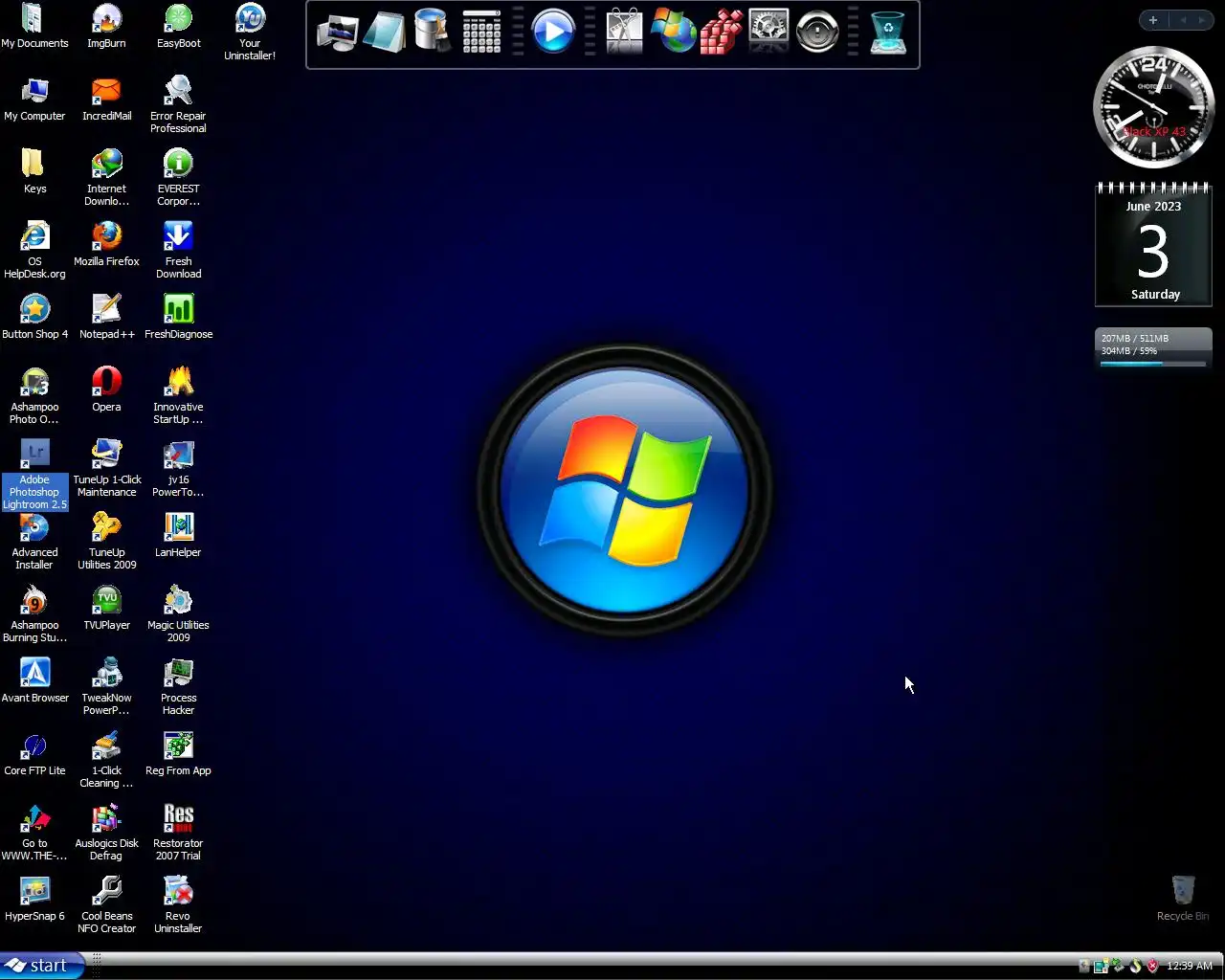This screenshot has height=980, width=1225.
Task: Select the Recycle Bin desktop icon
Action: (x=1183, y=898)
